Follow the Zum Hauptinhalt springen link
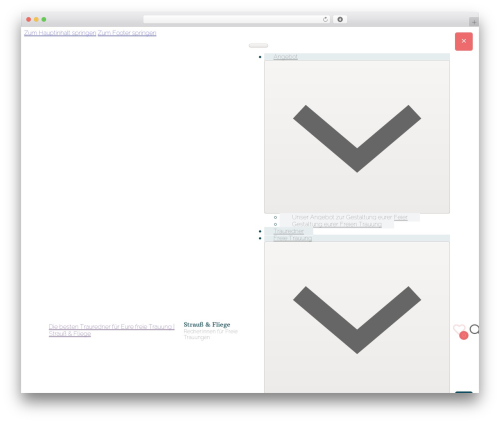Image resolution: width=500 pixels, height=423 pixels. coord(60,33)
